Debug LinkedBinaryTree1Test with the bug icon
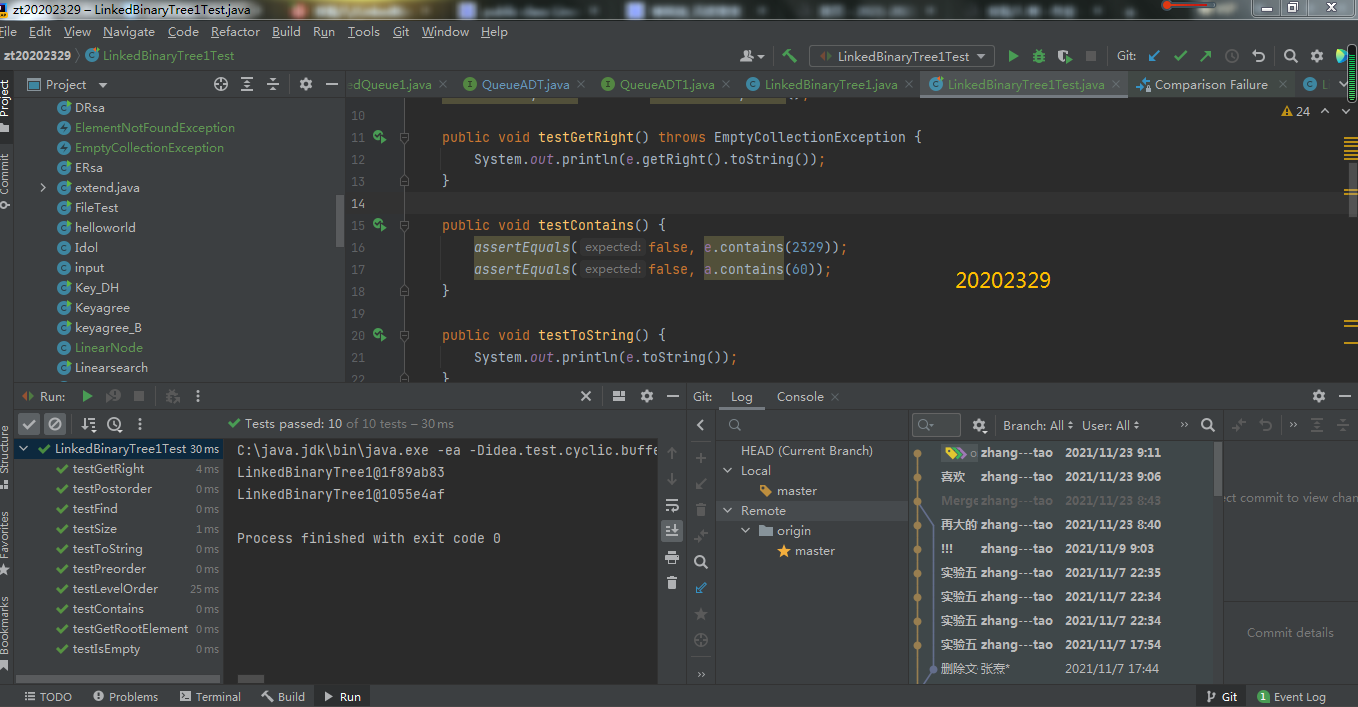This screenshot has width=1358, height=707. (1039, 56)
